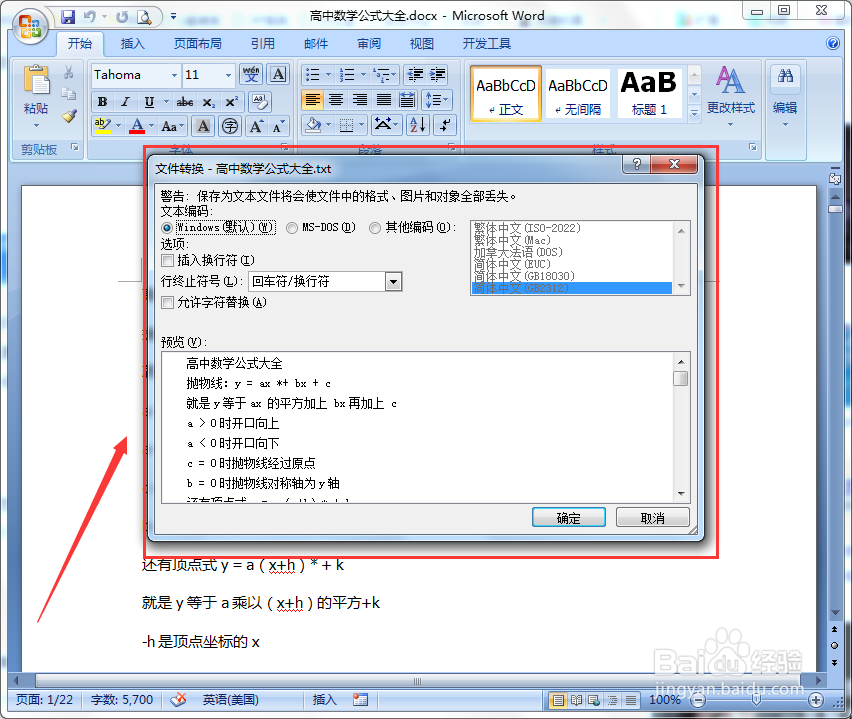The height and width of the screenshot is (719, 852).
Task: Click the Shrink Font icon
Action: click(x=278, y=127)
